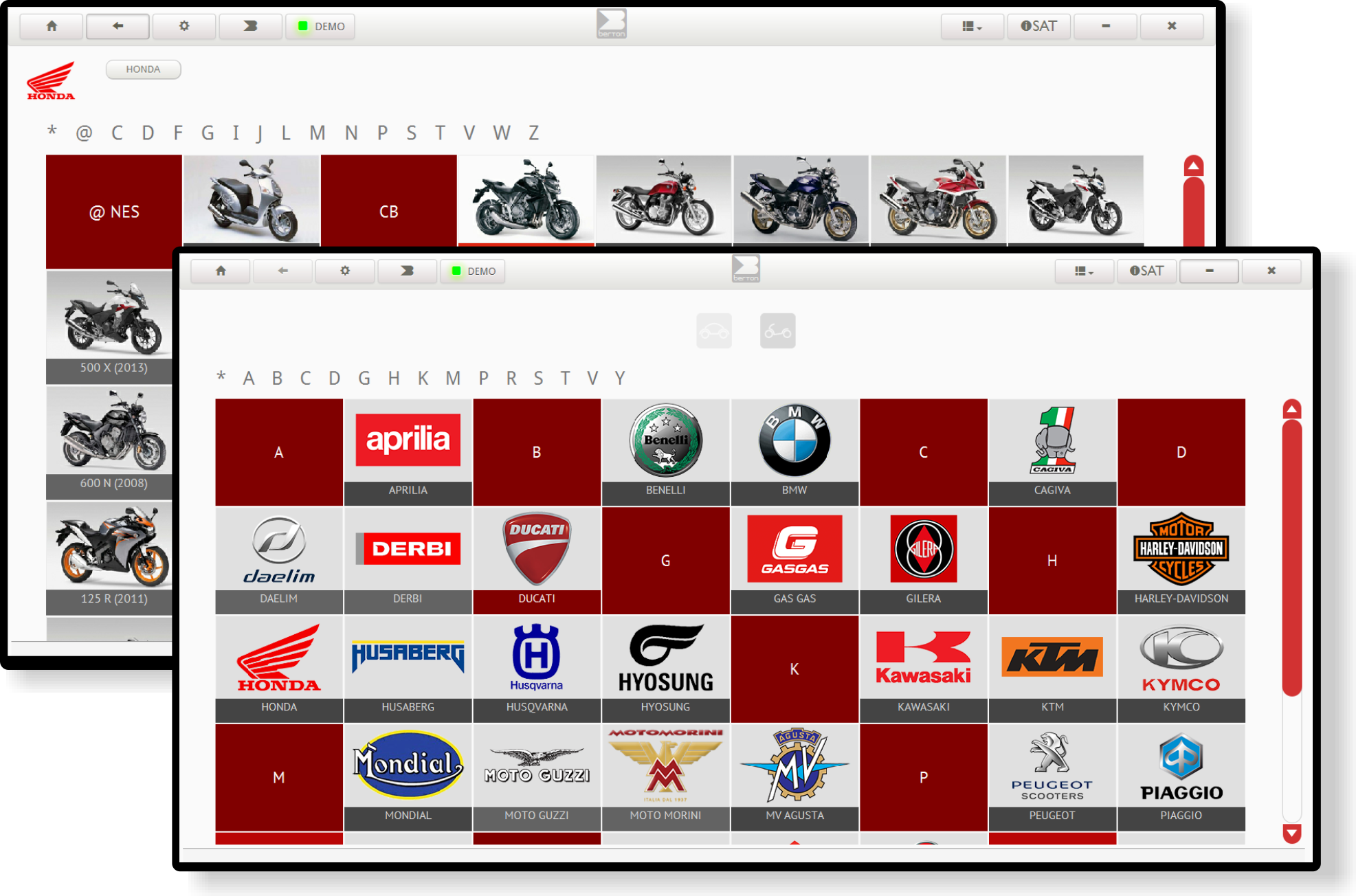Filter Honda models by @ symbol
1356x896 pixels.
84,133
